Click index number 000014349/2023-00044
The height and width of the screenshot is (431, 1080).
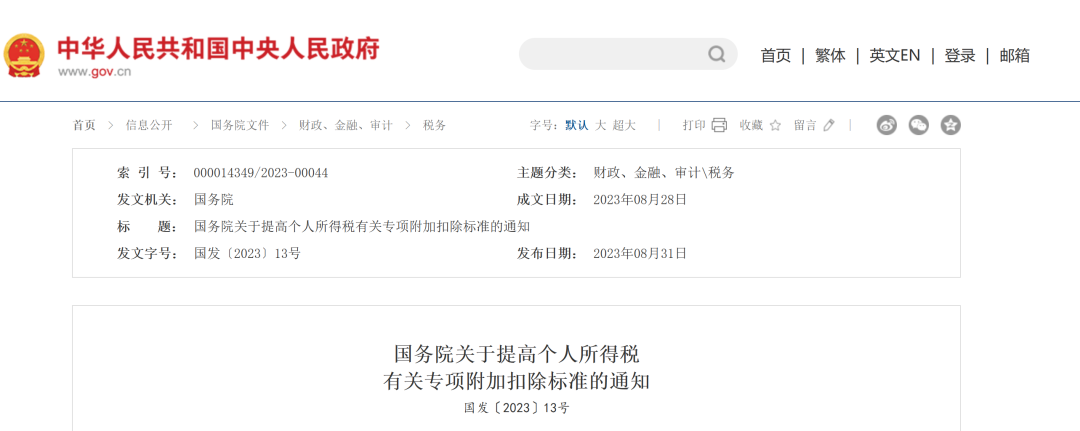pyautogui.click(x=261, y=173)
